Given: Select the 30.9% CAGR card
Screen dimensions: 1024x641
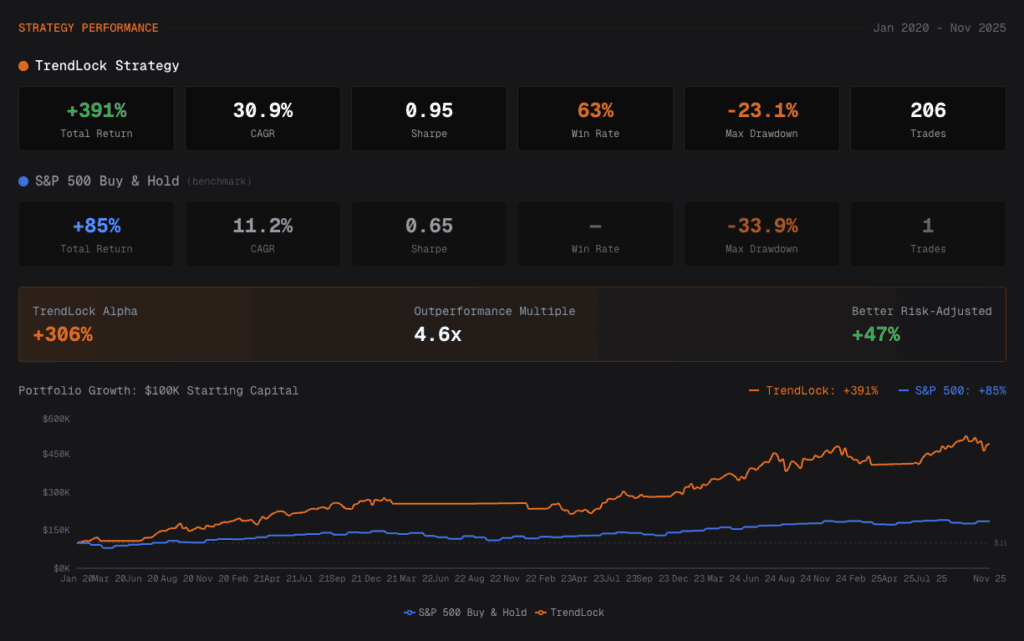Looking at the screenshot, I should point(262,118).
